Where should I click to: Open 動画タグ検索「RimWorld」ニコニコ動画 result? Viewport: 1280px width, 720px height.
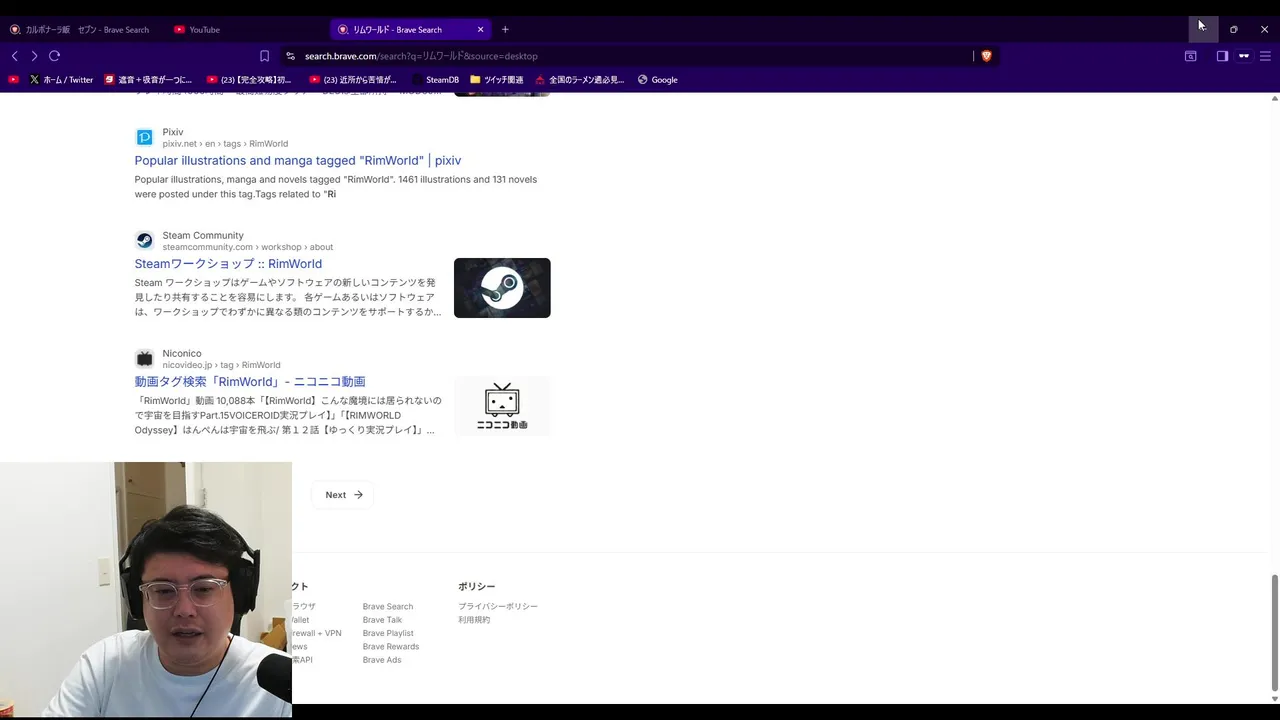[x=250, y=382]
